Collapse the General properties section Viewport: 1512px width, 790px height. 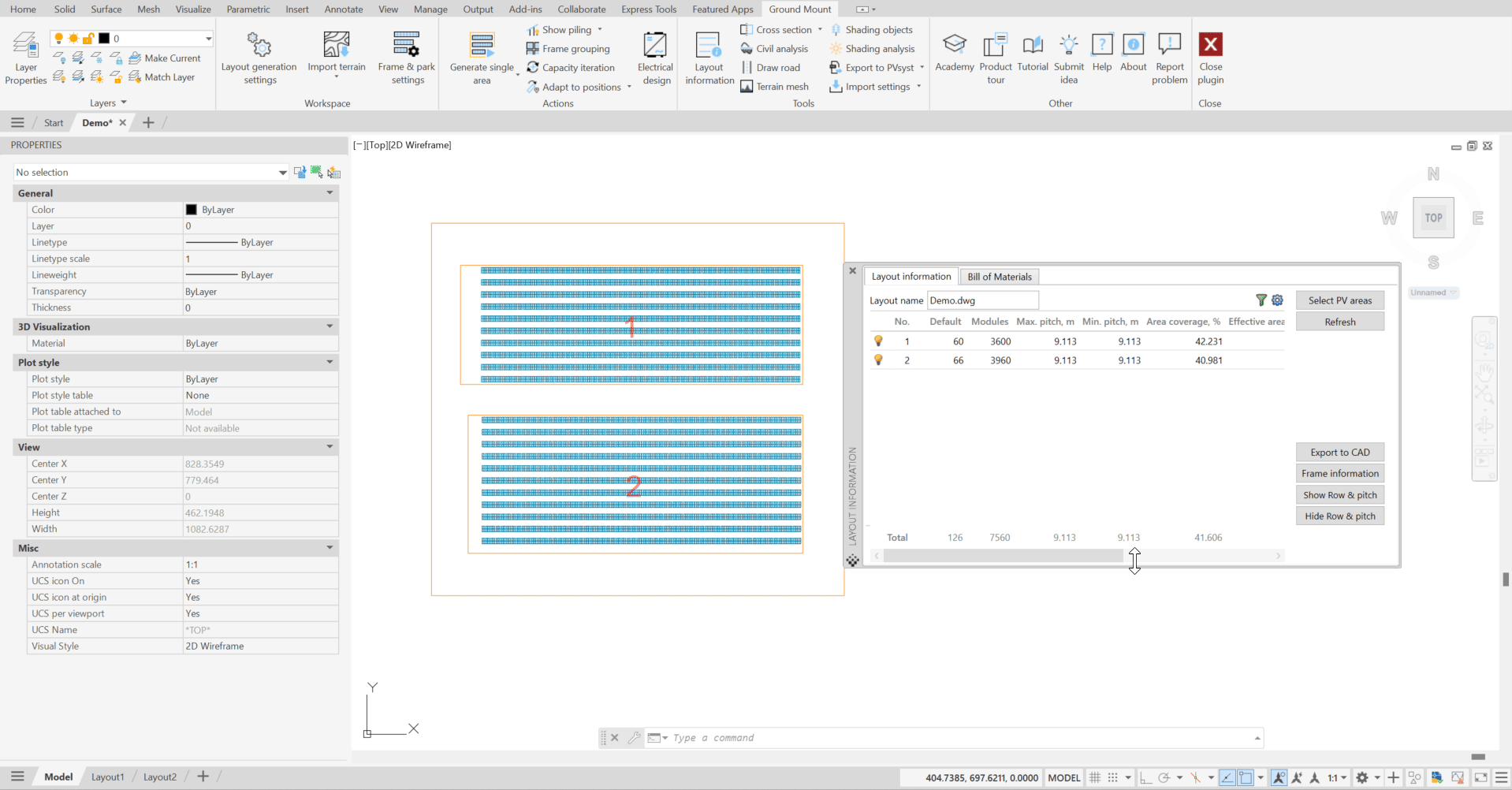(330, 193)
